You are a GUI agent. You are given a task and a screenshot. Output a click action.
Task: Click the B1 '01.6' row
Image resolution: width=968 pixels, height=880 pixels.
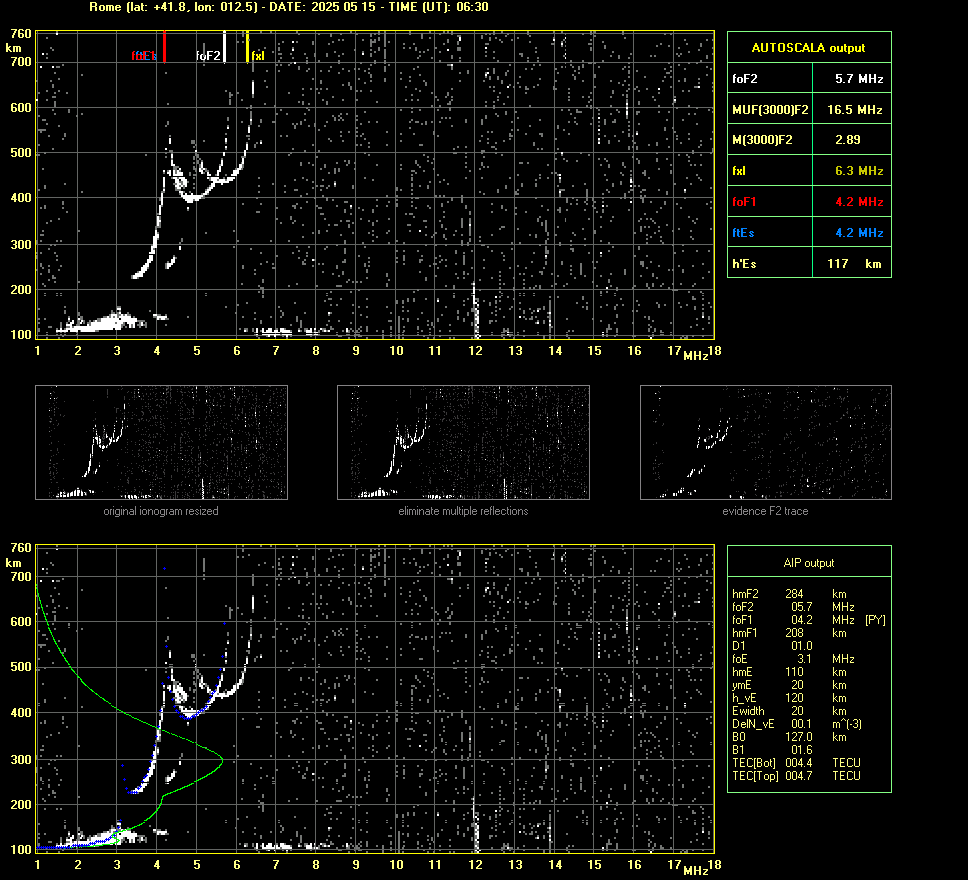pos(772,749)
